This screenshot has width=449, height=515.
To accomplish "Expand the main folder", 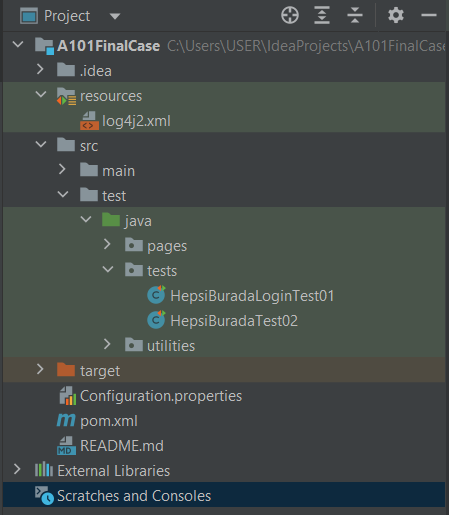I will 62,169.
